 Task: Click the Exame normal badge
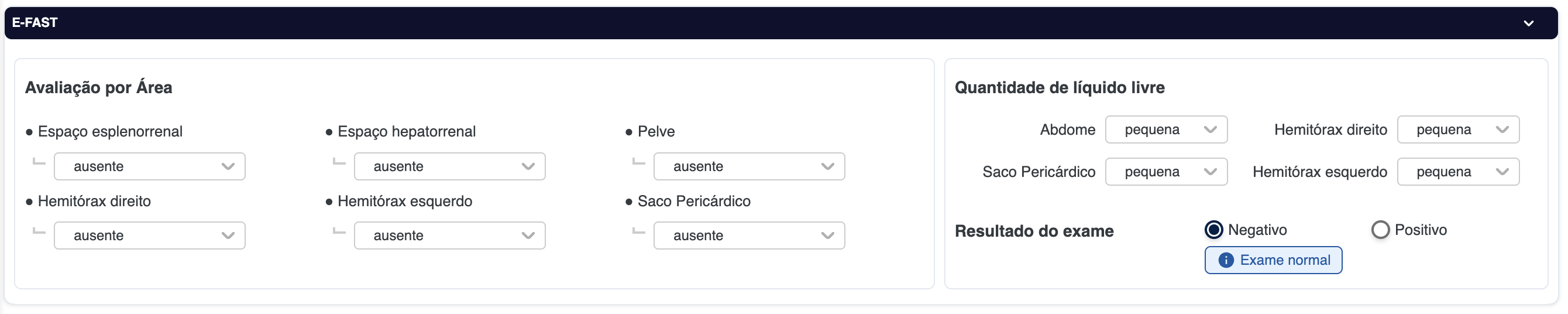(x=1273, y=260)
